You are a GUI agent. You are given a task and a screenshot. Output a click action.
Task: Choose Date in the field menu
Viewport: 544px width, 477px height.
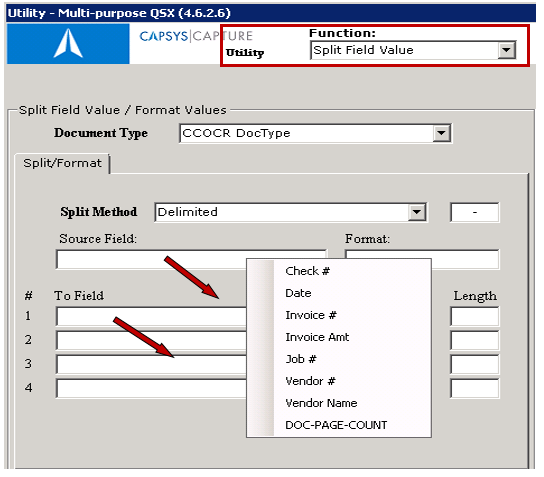[x=298, y=293]
